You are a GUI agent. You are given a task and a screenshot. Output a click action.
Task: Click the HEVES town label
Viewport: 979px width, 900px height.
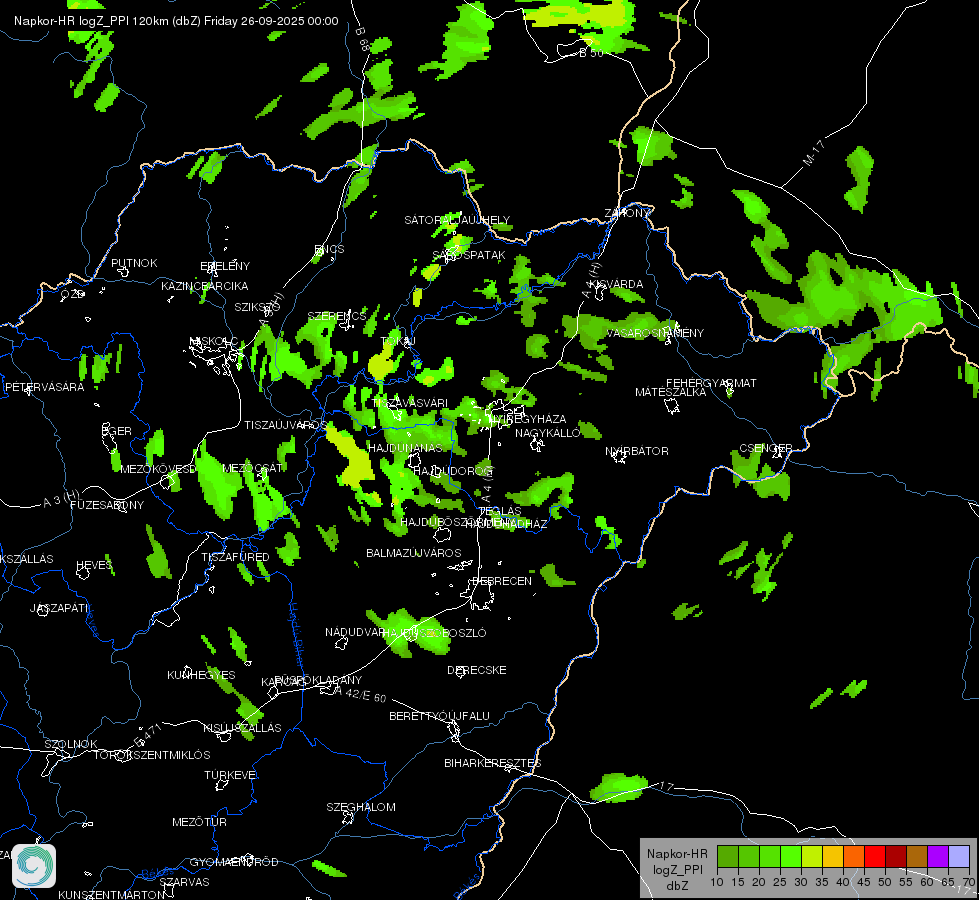pos(94,565)
